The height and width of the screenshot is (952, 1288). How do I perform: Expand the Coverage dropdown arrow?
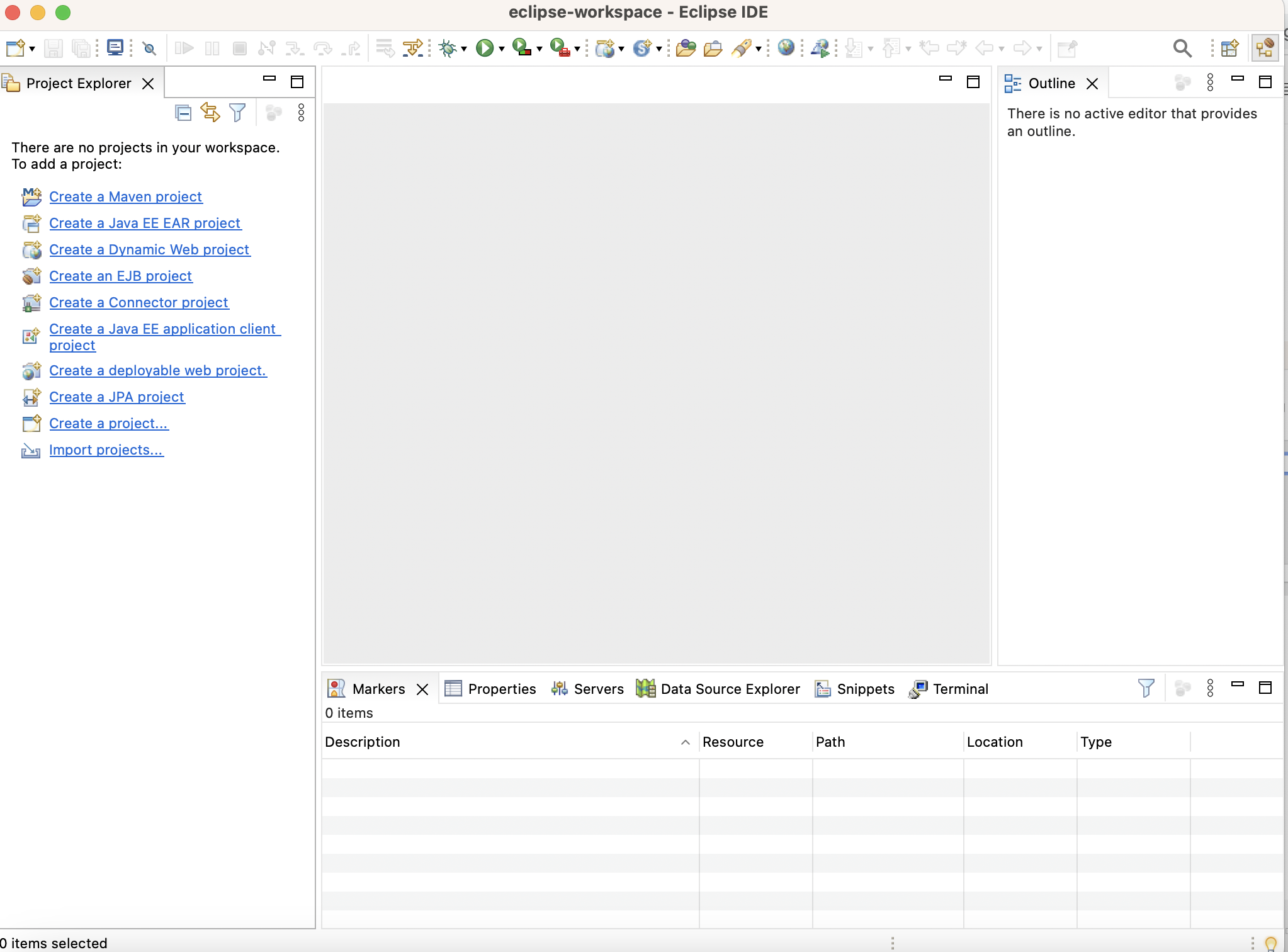539,48
